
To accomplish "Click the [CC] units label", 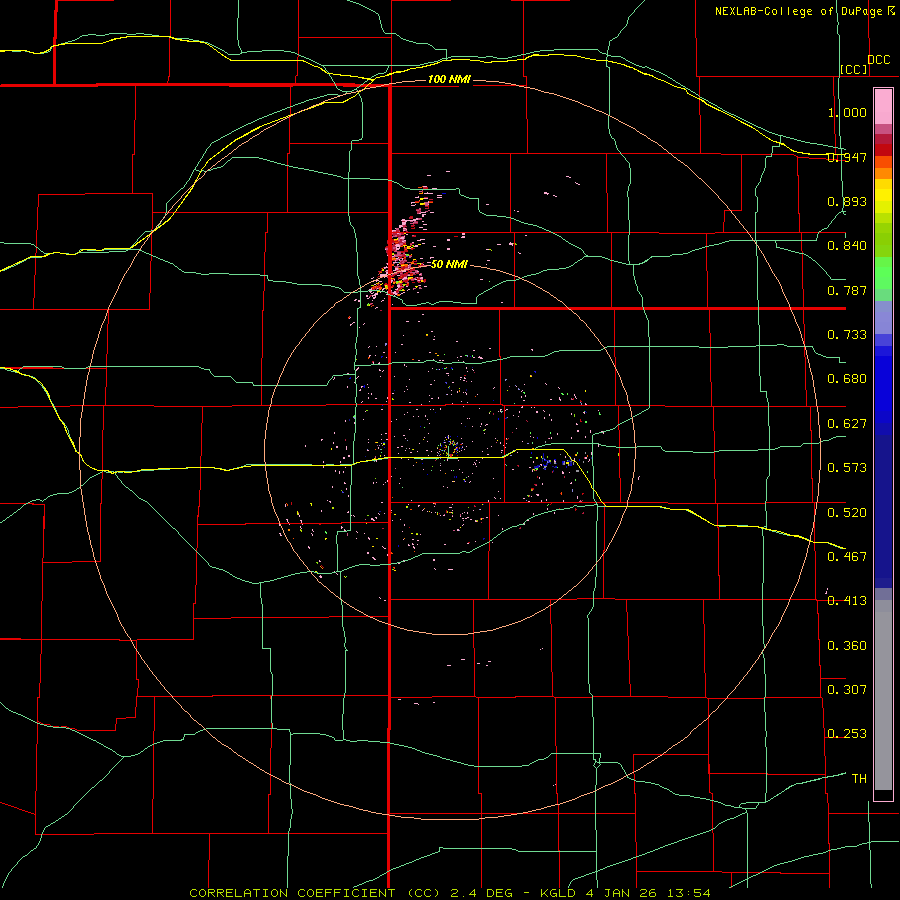I will (x=854, y=69).
